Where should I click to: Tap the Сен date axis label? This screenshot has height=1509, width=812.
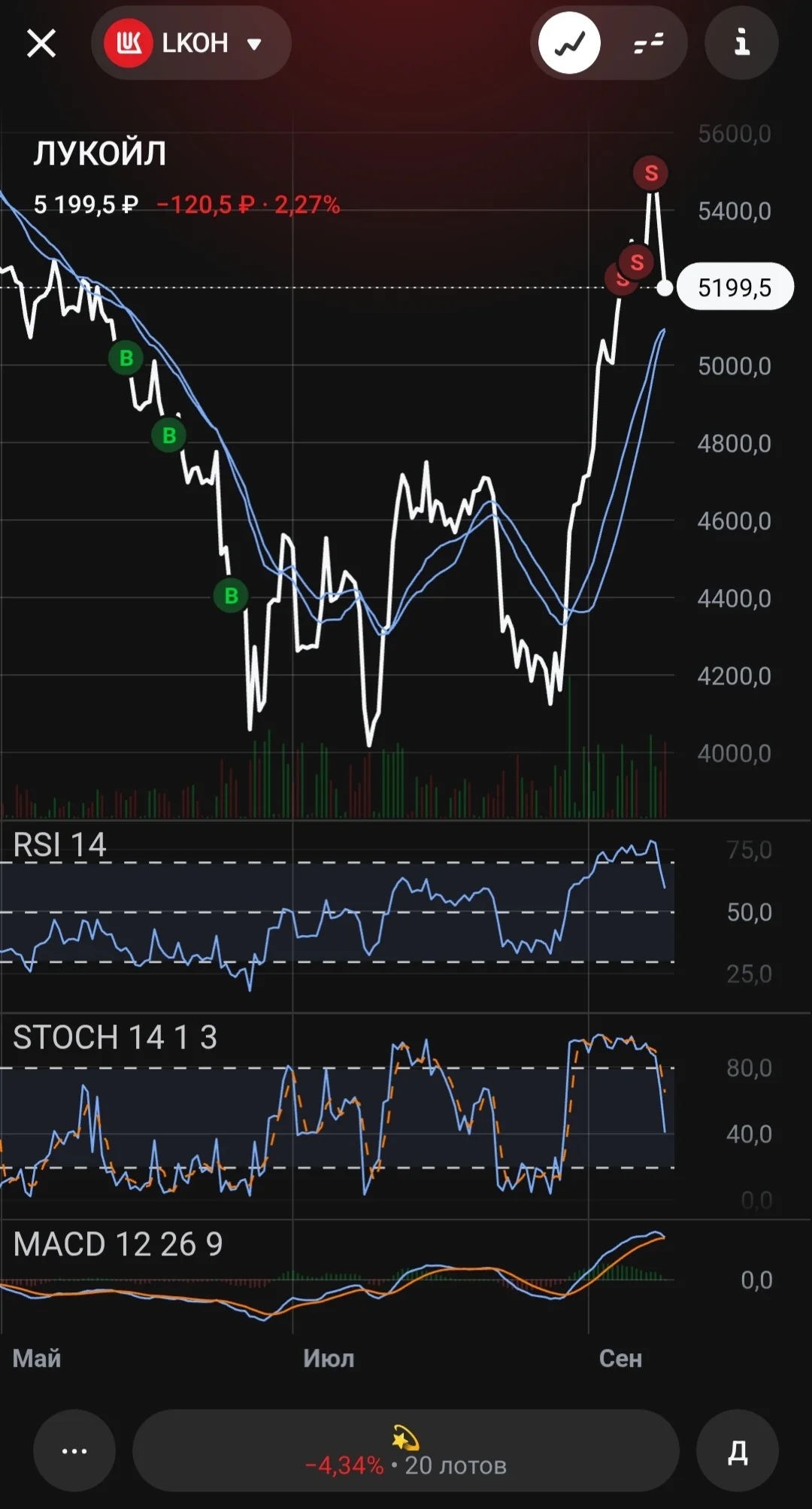620,1359
